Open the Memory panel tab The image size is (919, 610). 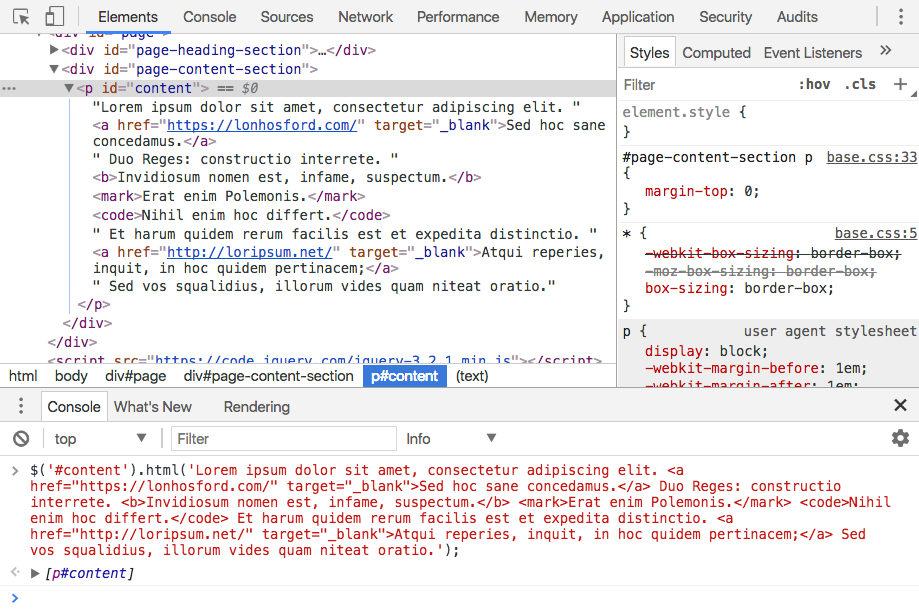pyautogui.click(x=550, y=17)
